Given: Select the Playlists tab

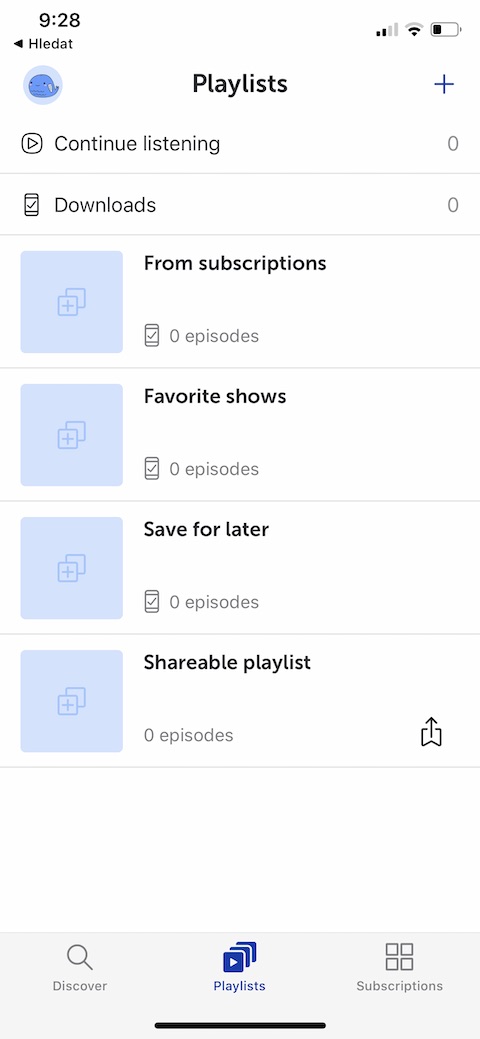Looking at the screenshot, I should (239, 967).
